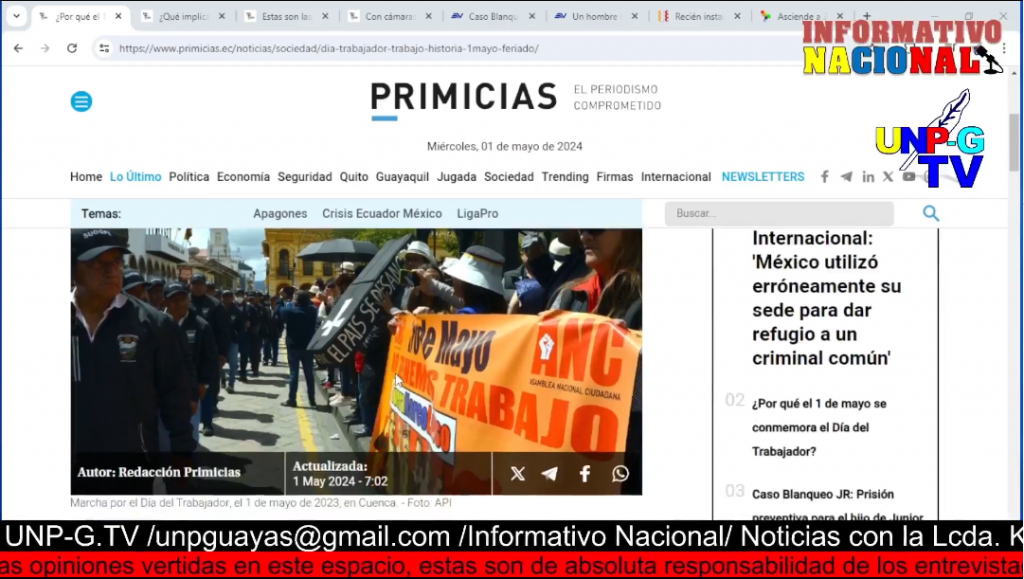Select the Apagones topic

pyautogui.click(x=280, y=213)
